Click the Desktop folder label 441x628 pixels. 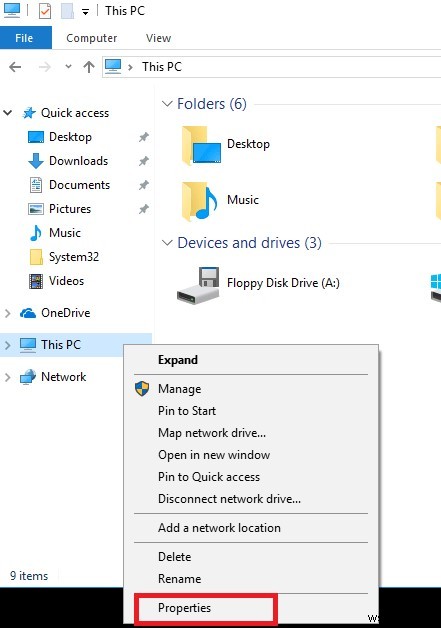pos(248,144)
